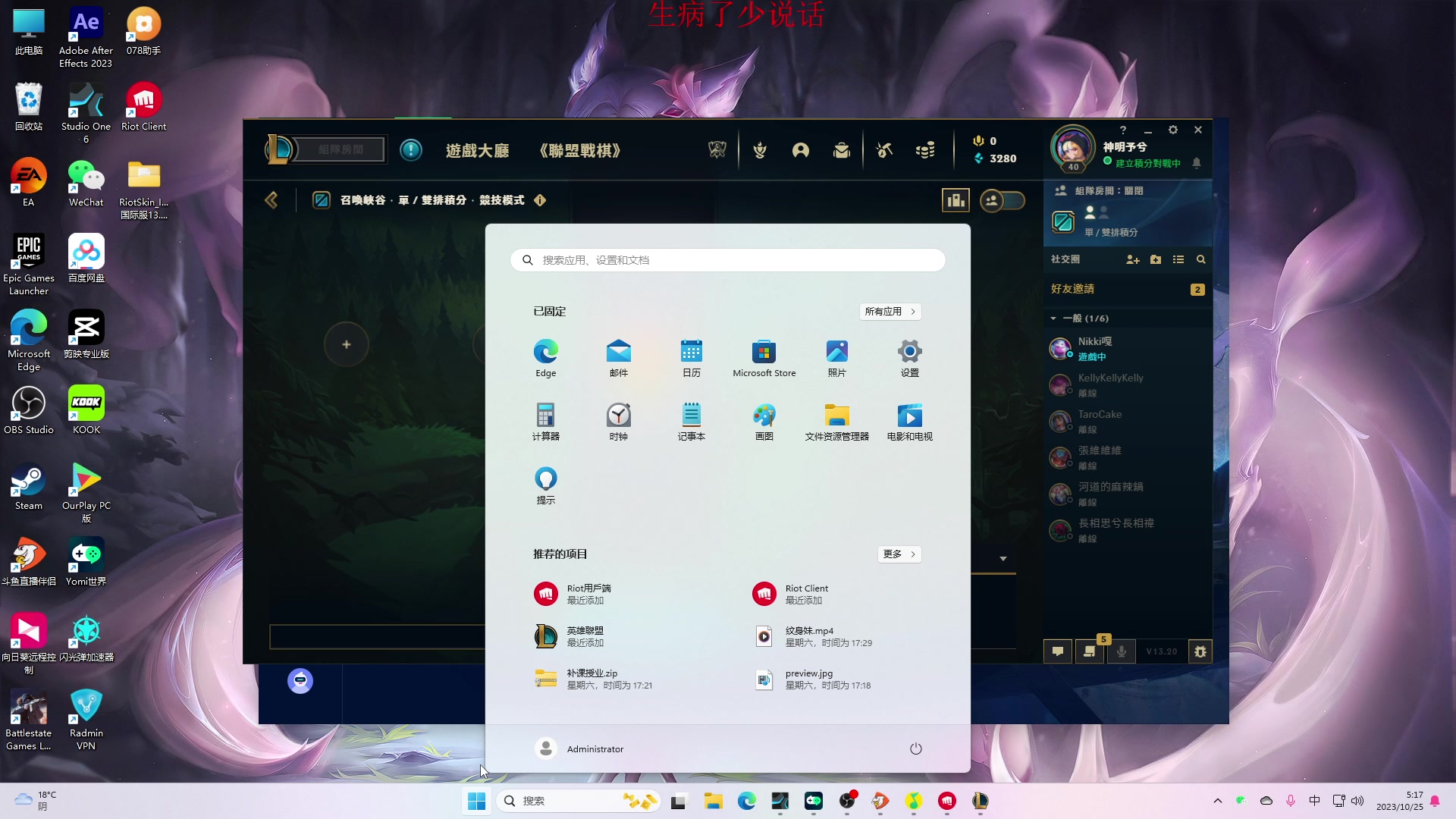This screenshot has width=1456, height=819.
Task: Open 计算器 from pinned Start apps
Action: coord(546,422)
